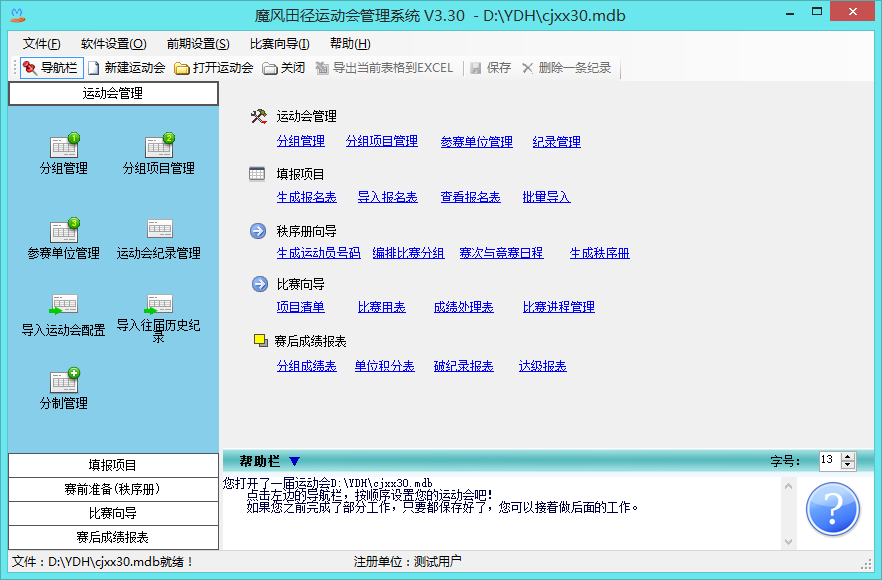Open the 分组管理 sidebar icon
882x580 pixels.
[x=63, y=148]
